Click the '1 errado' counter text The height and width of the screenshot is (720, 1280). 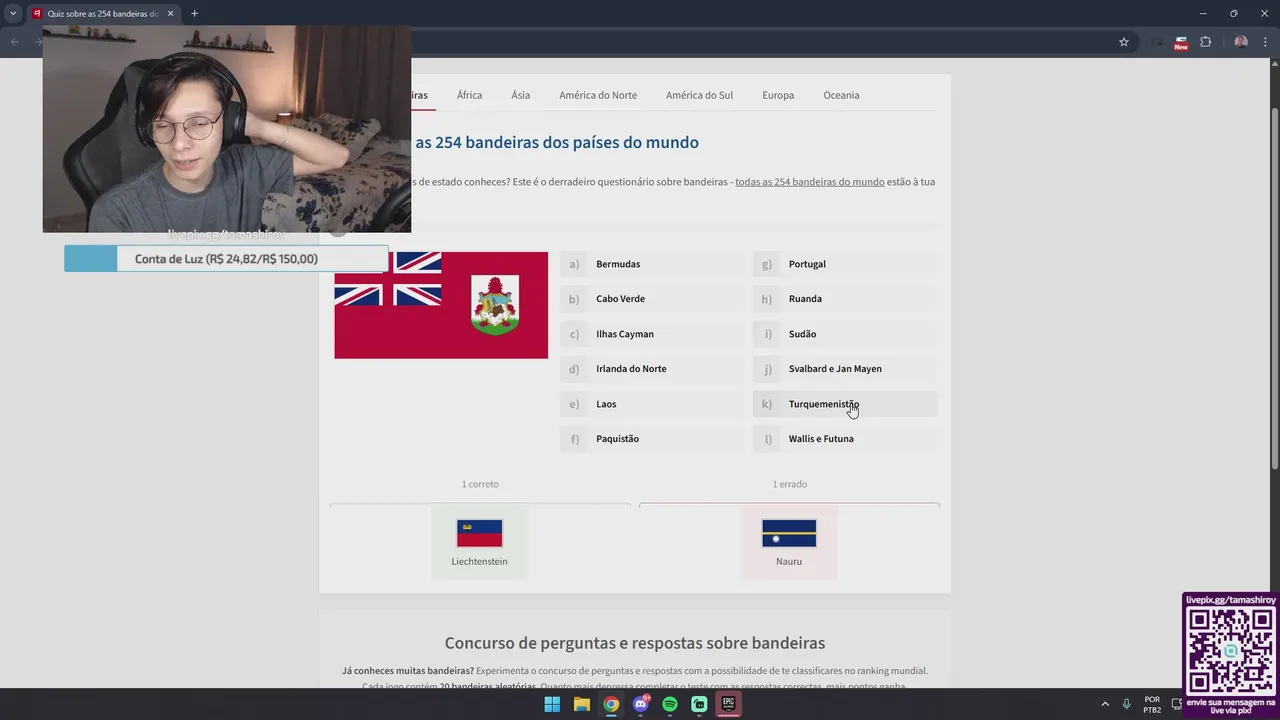789,484
